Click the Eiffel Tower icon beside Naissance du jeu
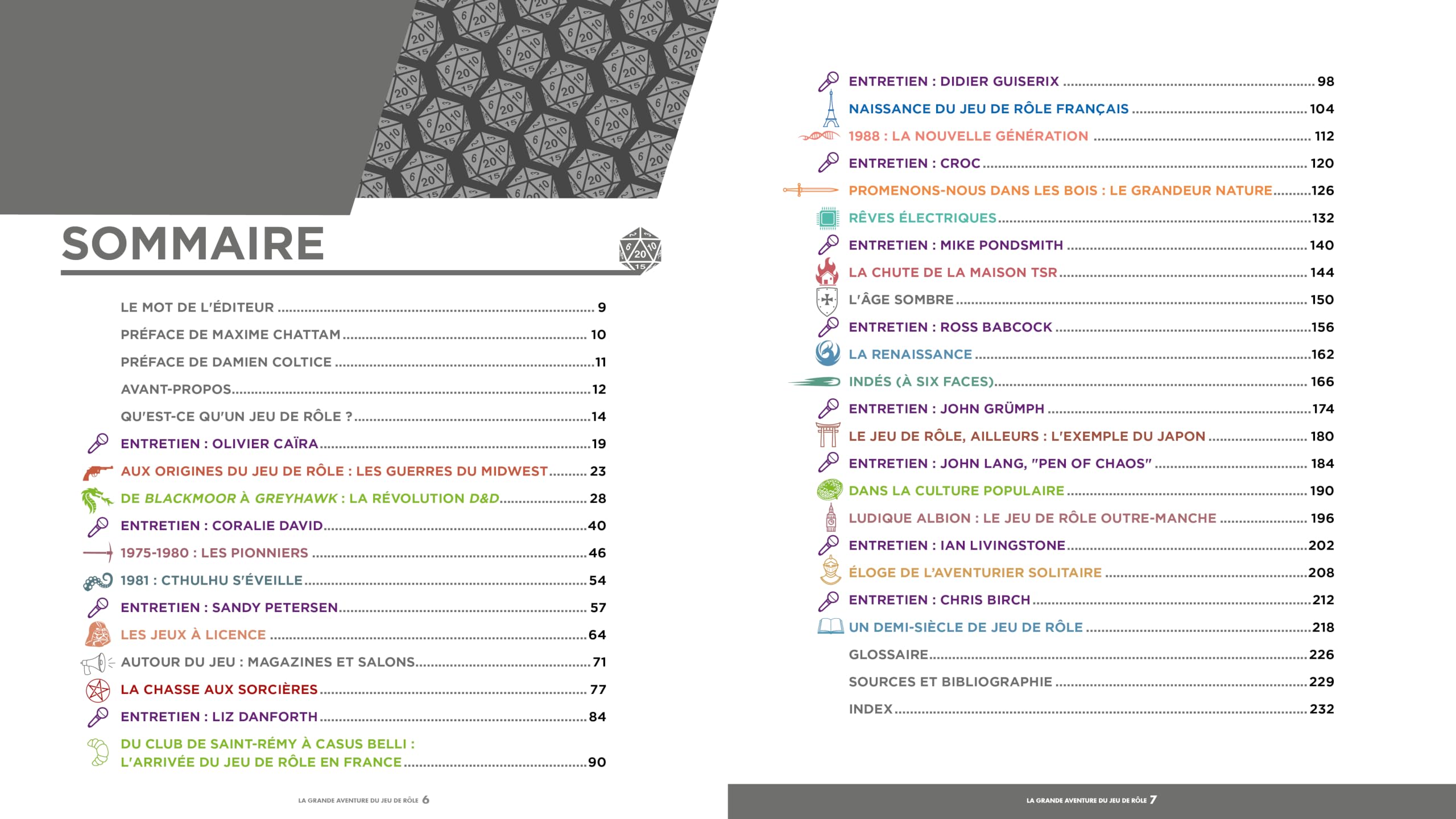This screenshot has width=1456, height=819. coord(831,109)
